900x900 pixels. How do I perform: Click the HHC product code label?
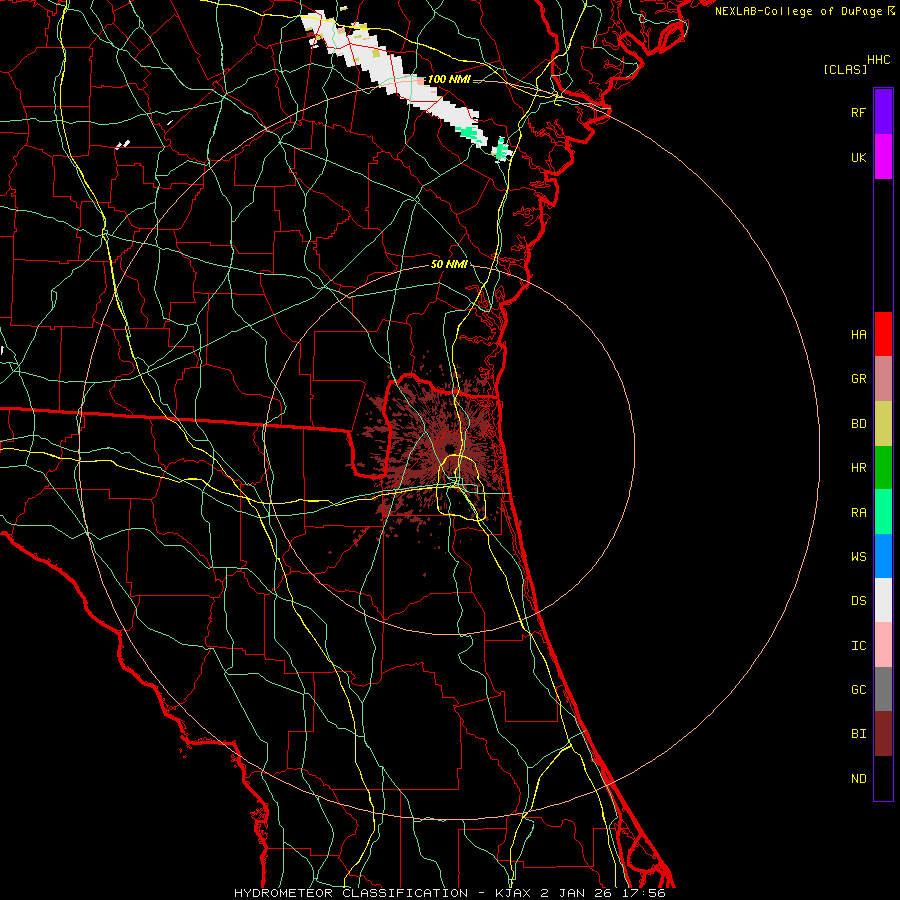click(879, 60)
